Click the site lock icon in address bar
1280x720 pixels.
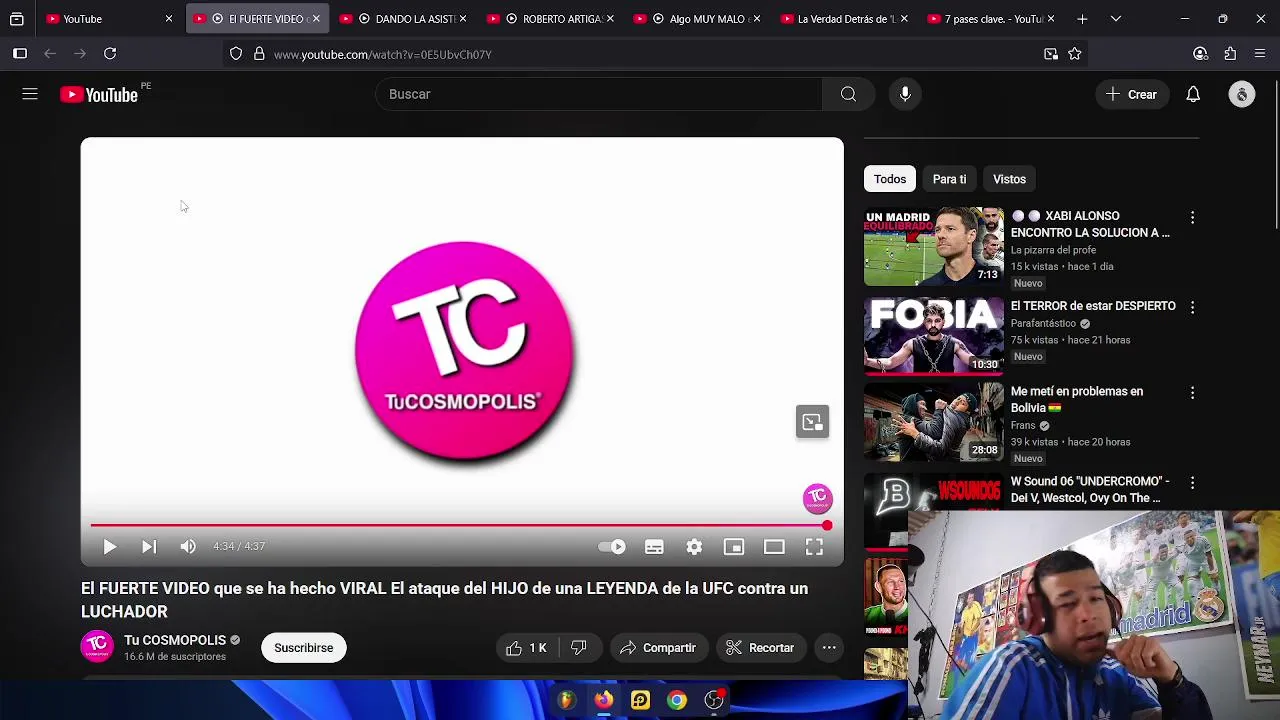pyautogui.click(x=259, y=54)
